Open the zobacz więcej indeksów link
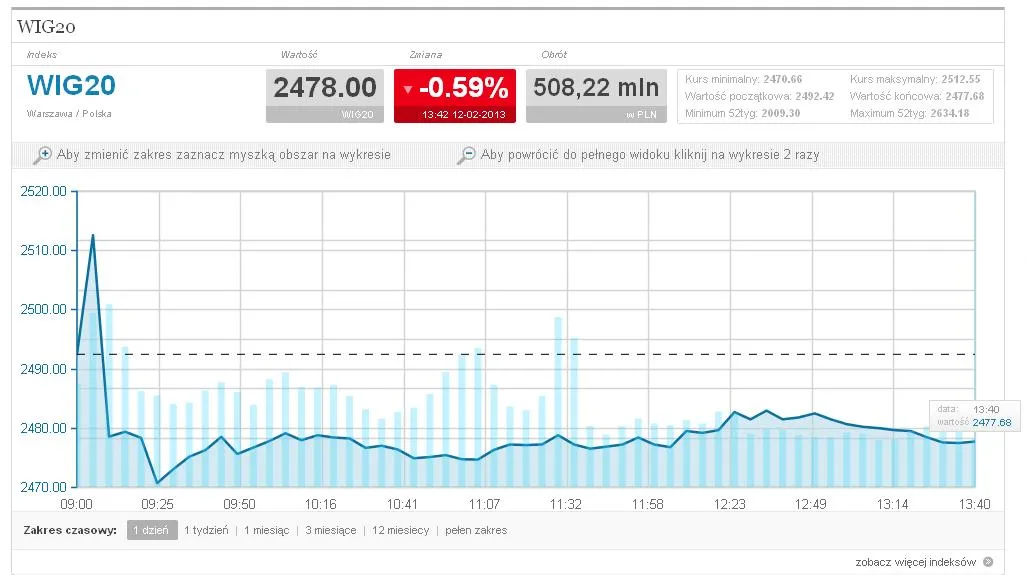Screen dimensions: 1029x575 (x=915, y=562)
